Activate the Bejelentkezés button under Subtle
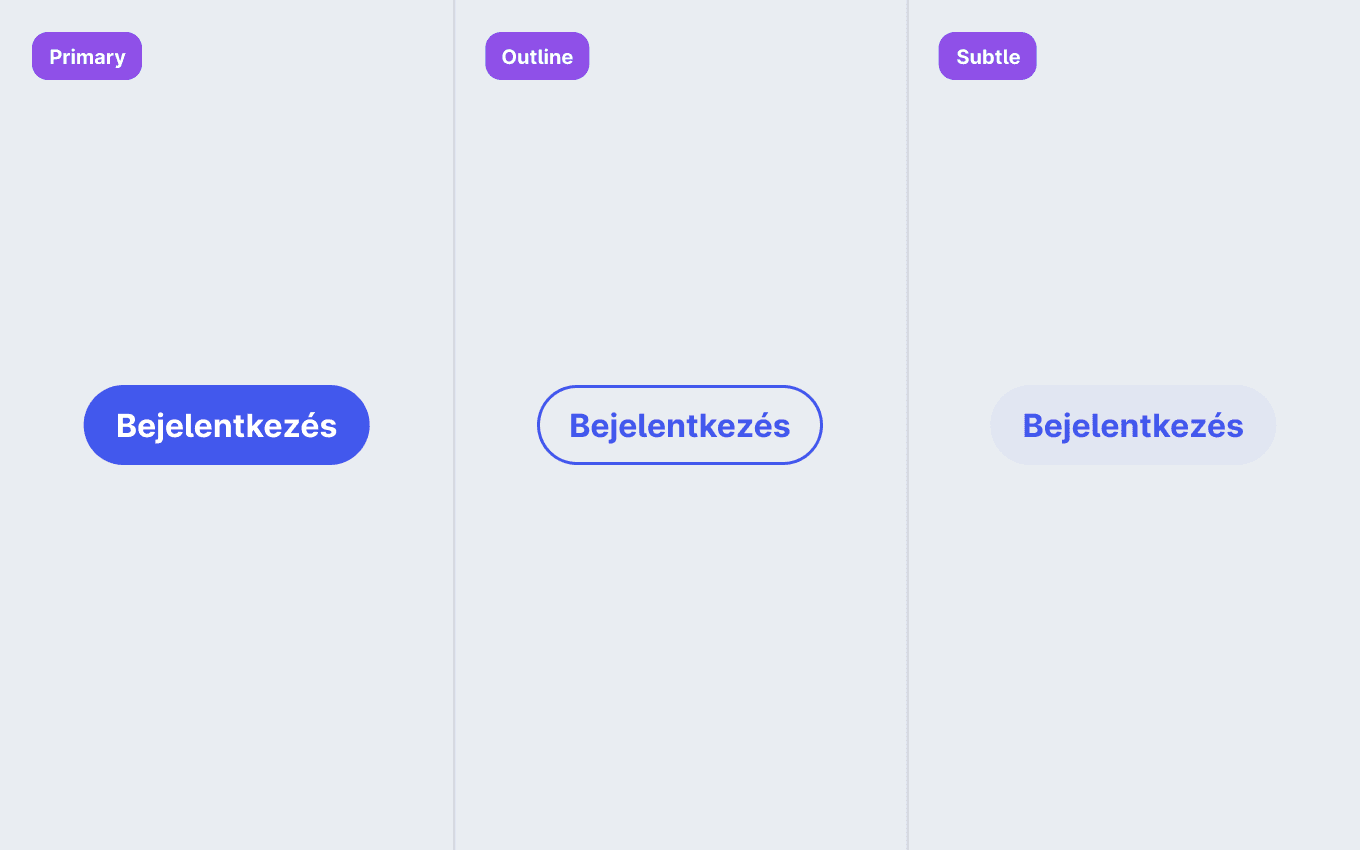 (x=1133, y=425)
